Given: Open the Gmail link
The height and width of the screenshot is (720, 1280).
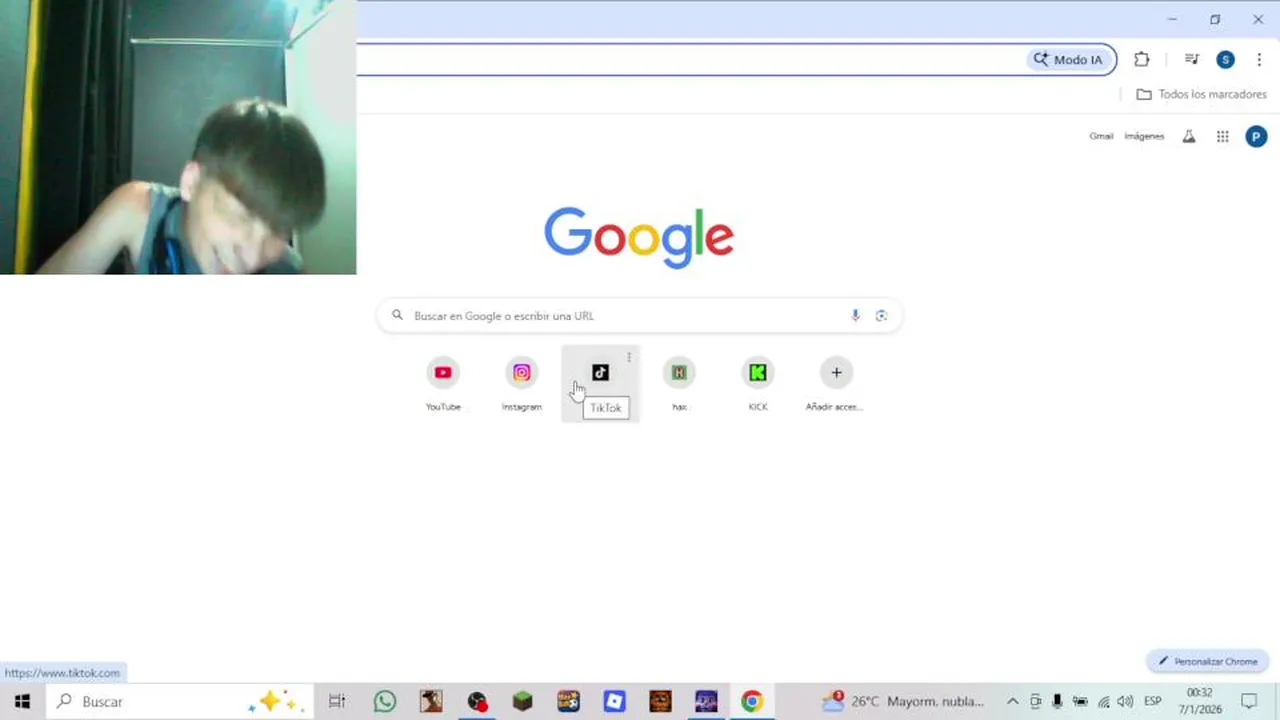Looking at the screenshot, I should (1101, 136).
